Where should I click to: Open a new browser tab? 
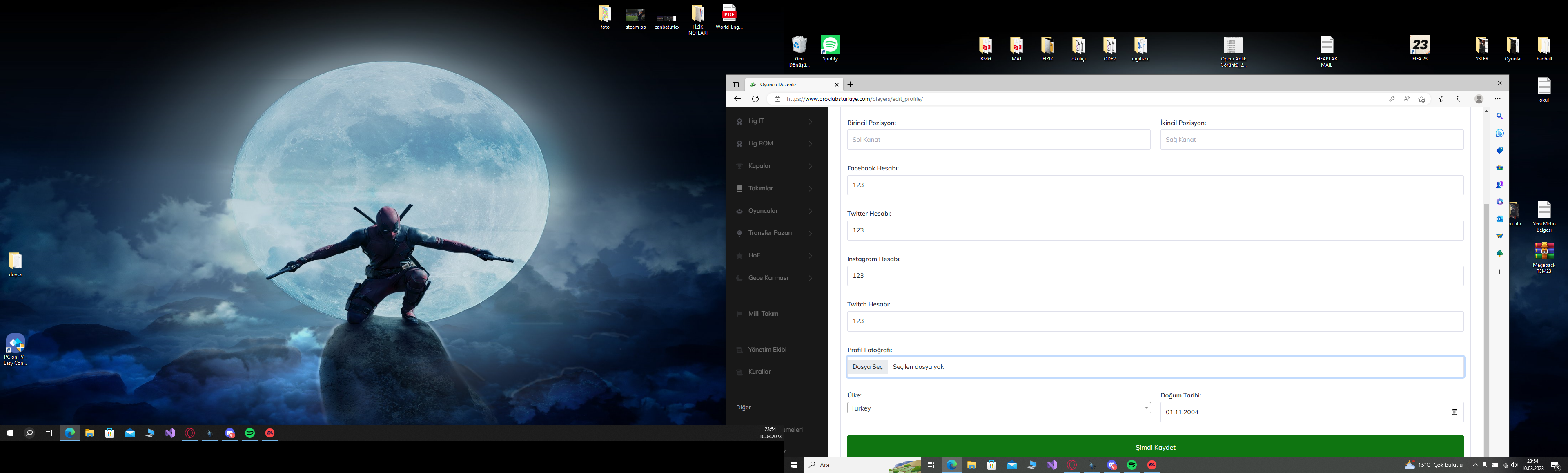click(850, 85)
